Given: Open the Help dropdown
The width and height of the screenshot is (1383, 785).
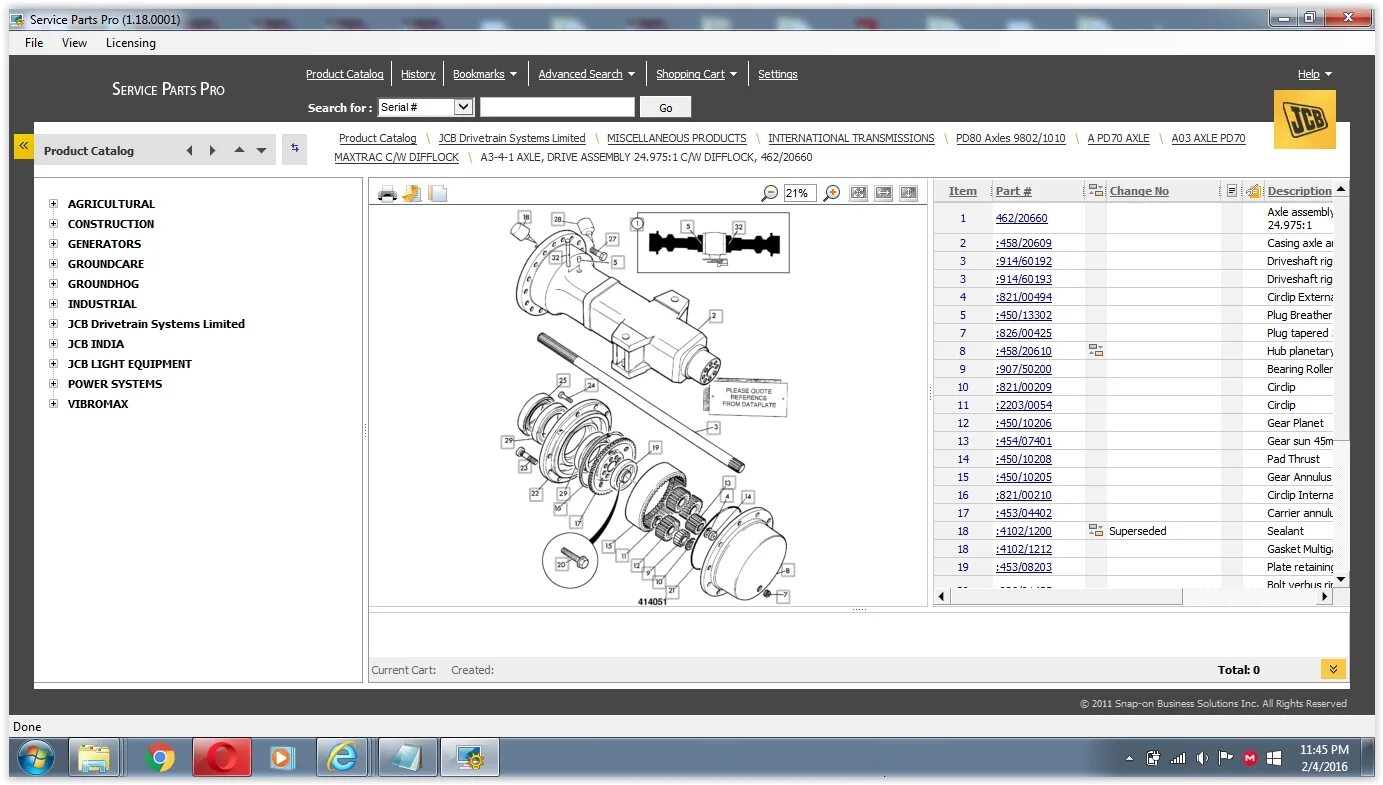Looking at the screenshot, I should 1315,74.
